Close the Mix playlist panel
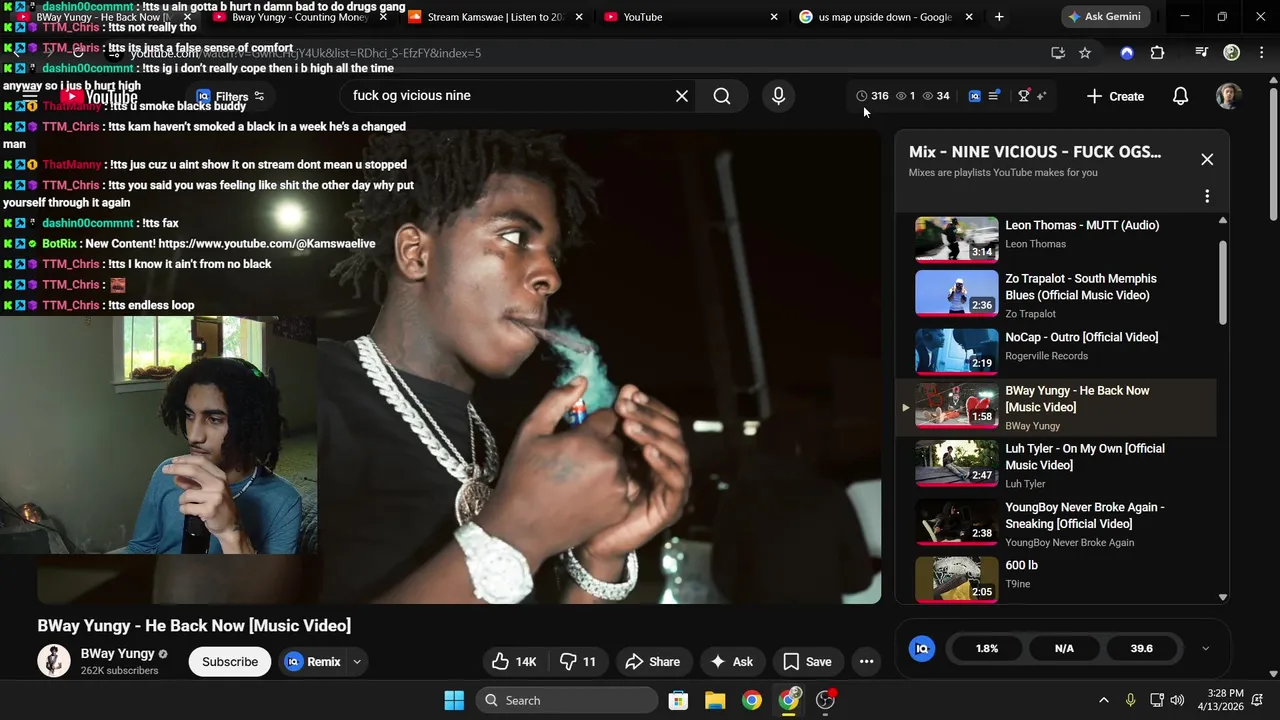 click(1207, 160)
